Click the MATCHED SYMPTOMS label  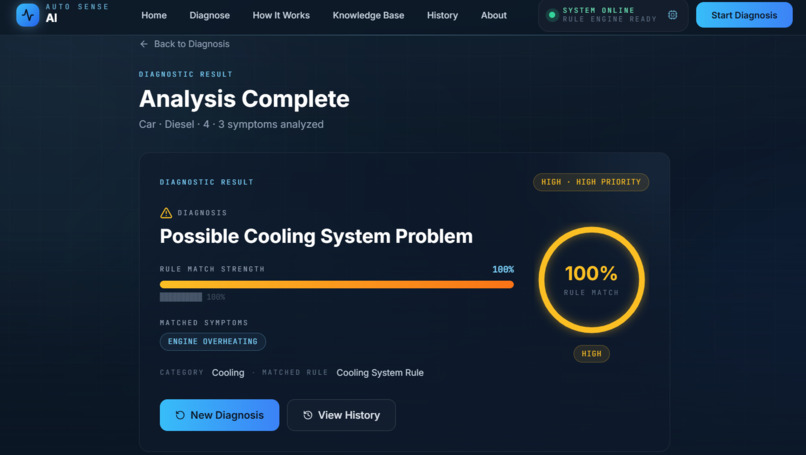(204, 322)
